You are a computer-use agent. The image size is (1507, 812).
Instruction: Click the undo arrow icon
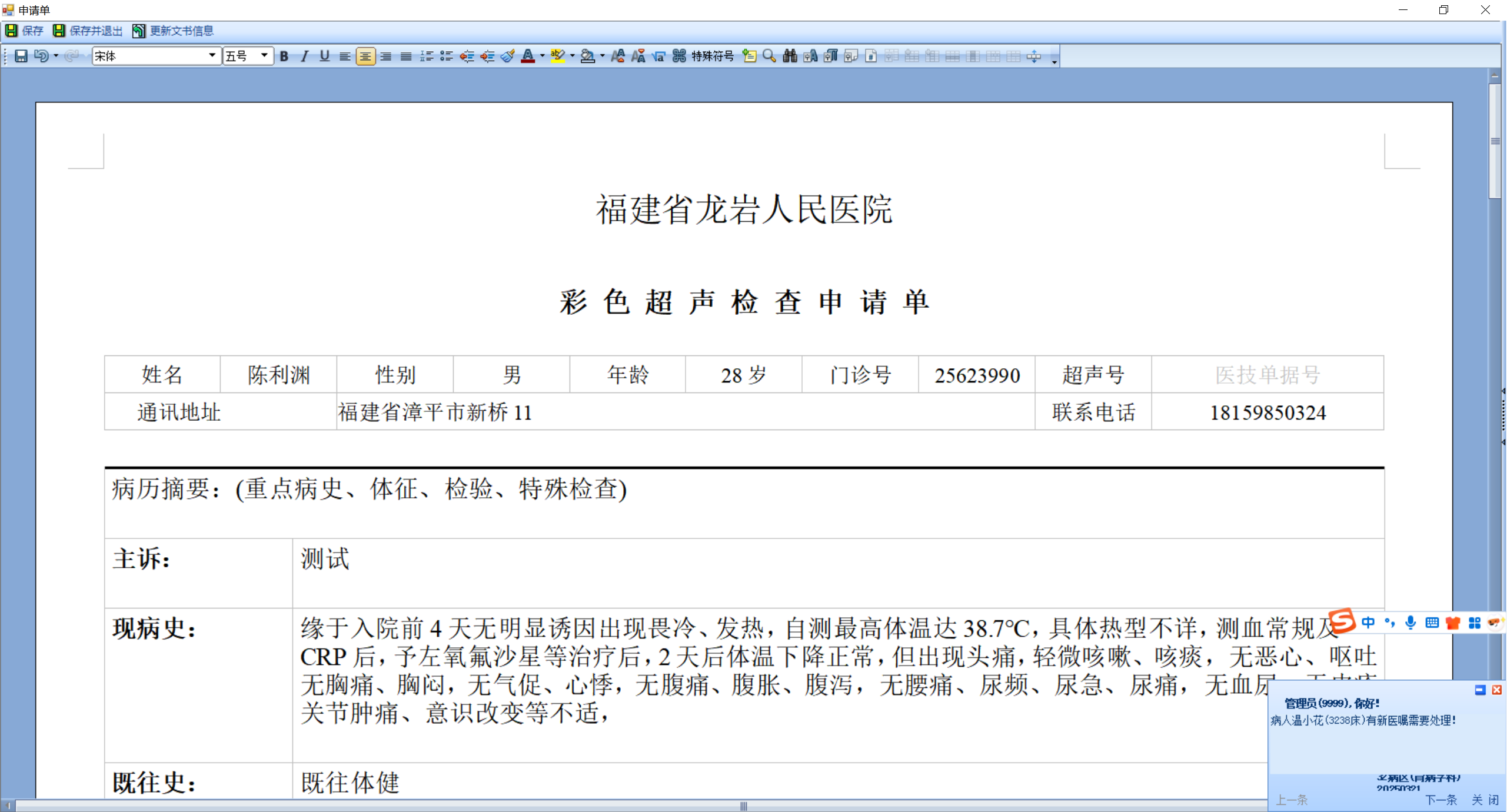tap(41, 56)
